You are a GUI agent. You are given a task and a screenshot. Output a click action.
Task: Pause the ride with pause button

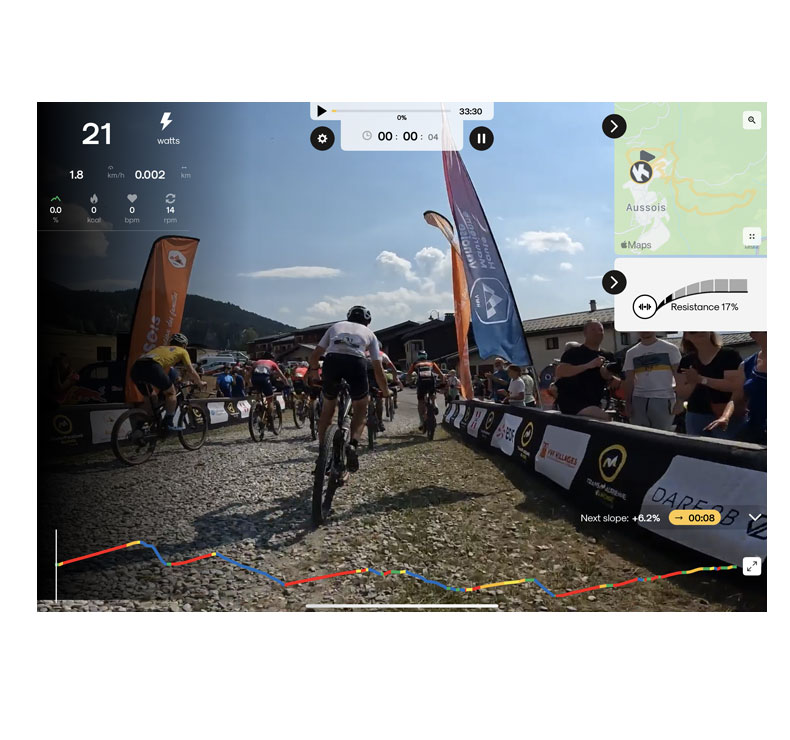click(x=481, y=139)
